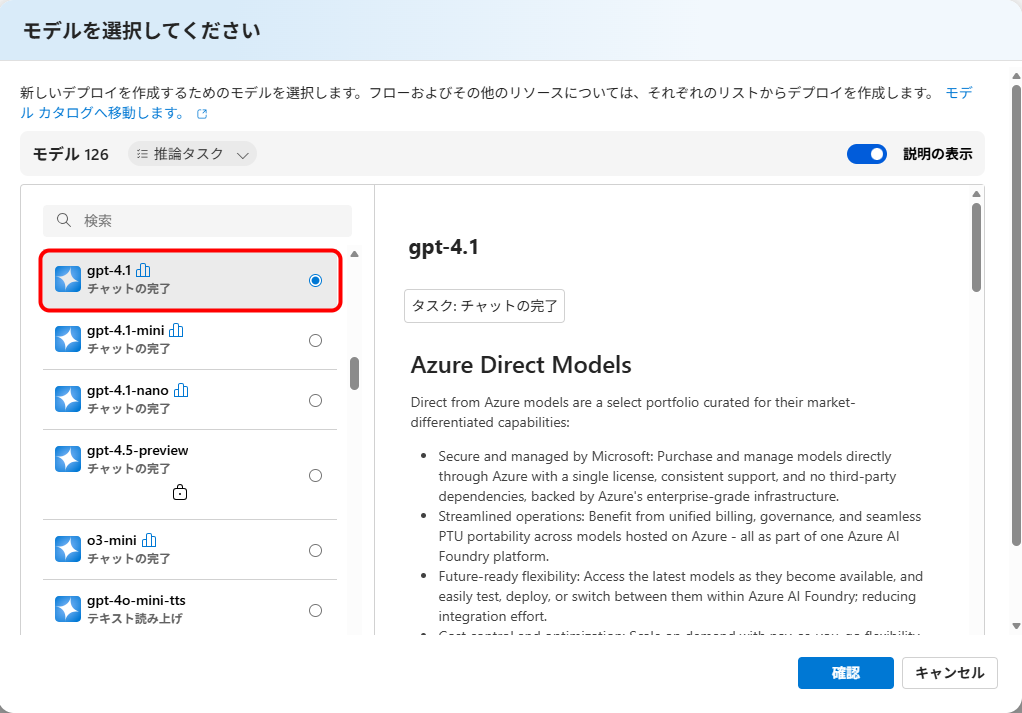This screenshot has width=1022, height=713.
Task: Open the 推論タスク filter dropdown
Action: (x=193, y=154)
